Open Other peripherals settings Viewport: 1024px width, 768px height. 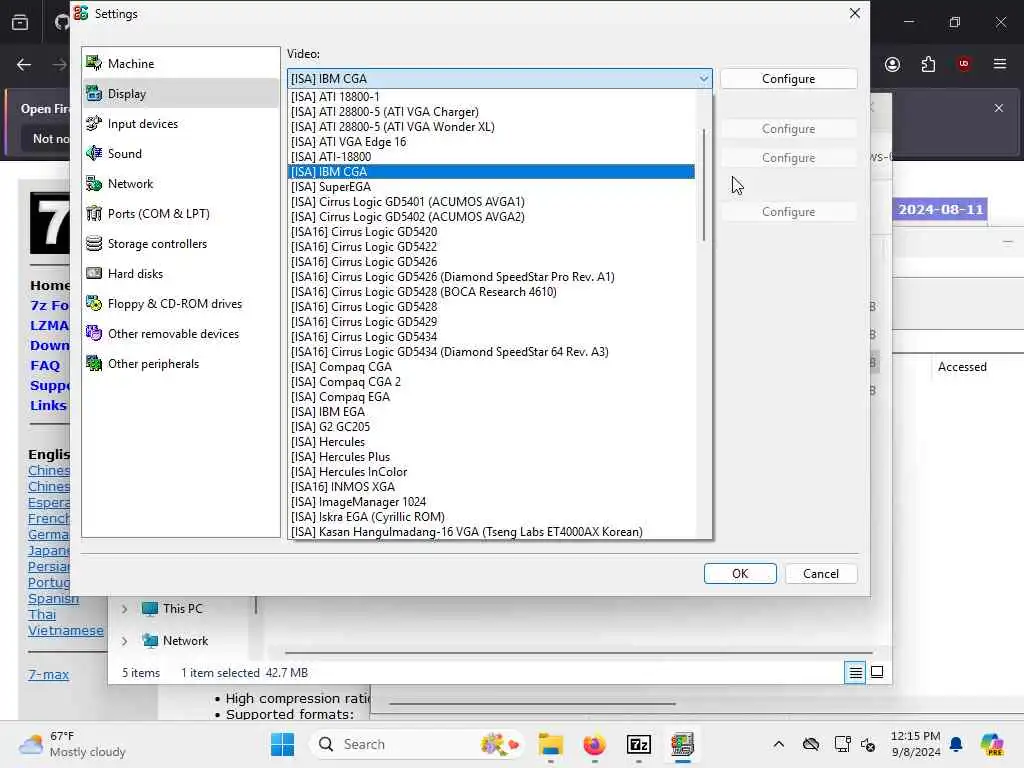point(181,364)
